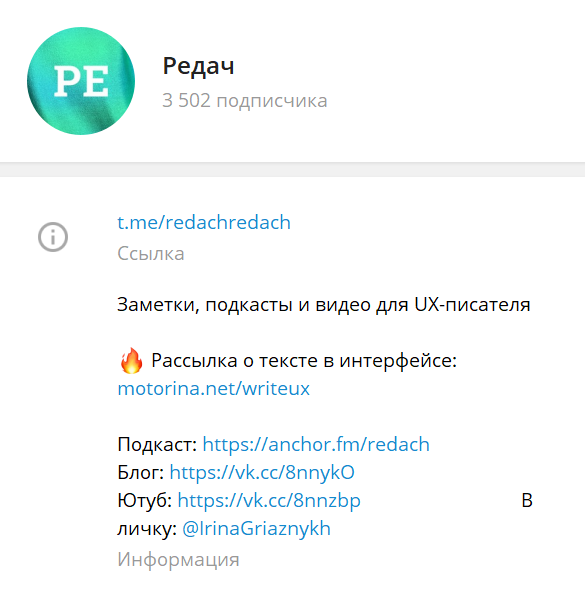Click the text Рассылка о тексте в интерфейсе
Image resolution: width=585 pixels, height=597 pixels.
pyautogui.click(x=304, y=361)
